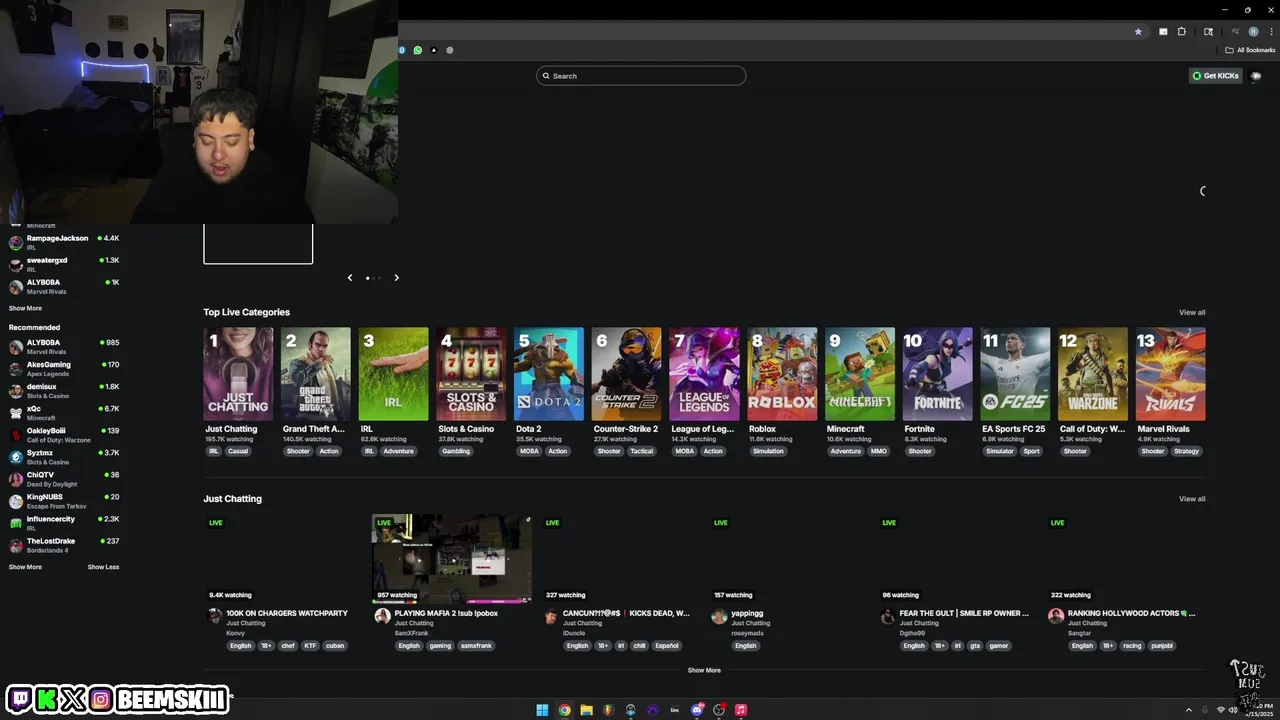The image size is (1280, 720).
Task: Open TheLostDrake channel in Recommended
Action: click(64, 545)
